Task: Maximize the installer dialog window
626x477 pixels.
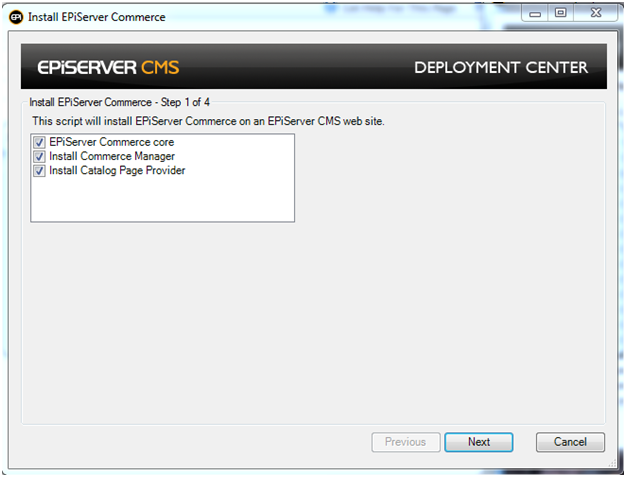Action: point(560,15)
